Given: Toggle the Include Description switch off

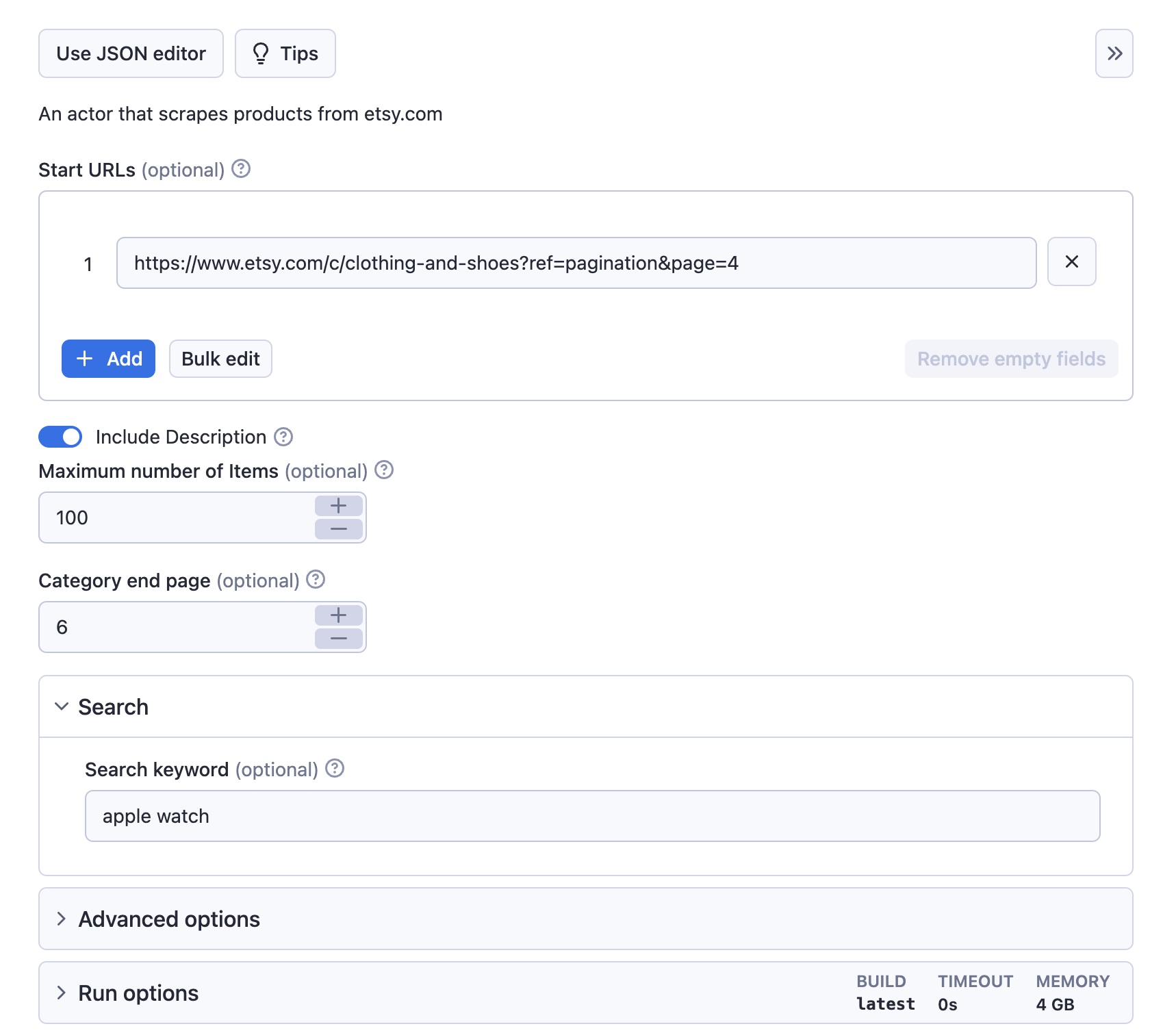Looking at the screenshot, I should (x=60, y=437).
